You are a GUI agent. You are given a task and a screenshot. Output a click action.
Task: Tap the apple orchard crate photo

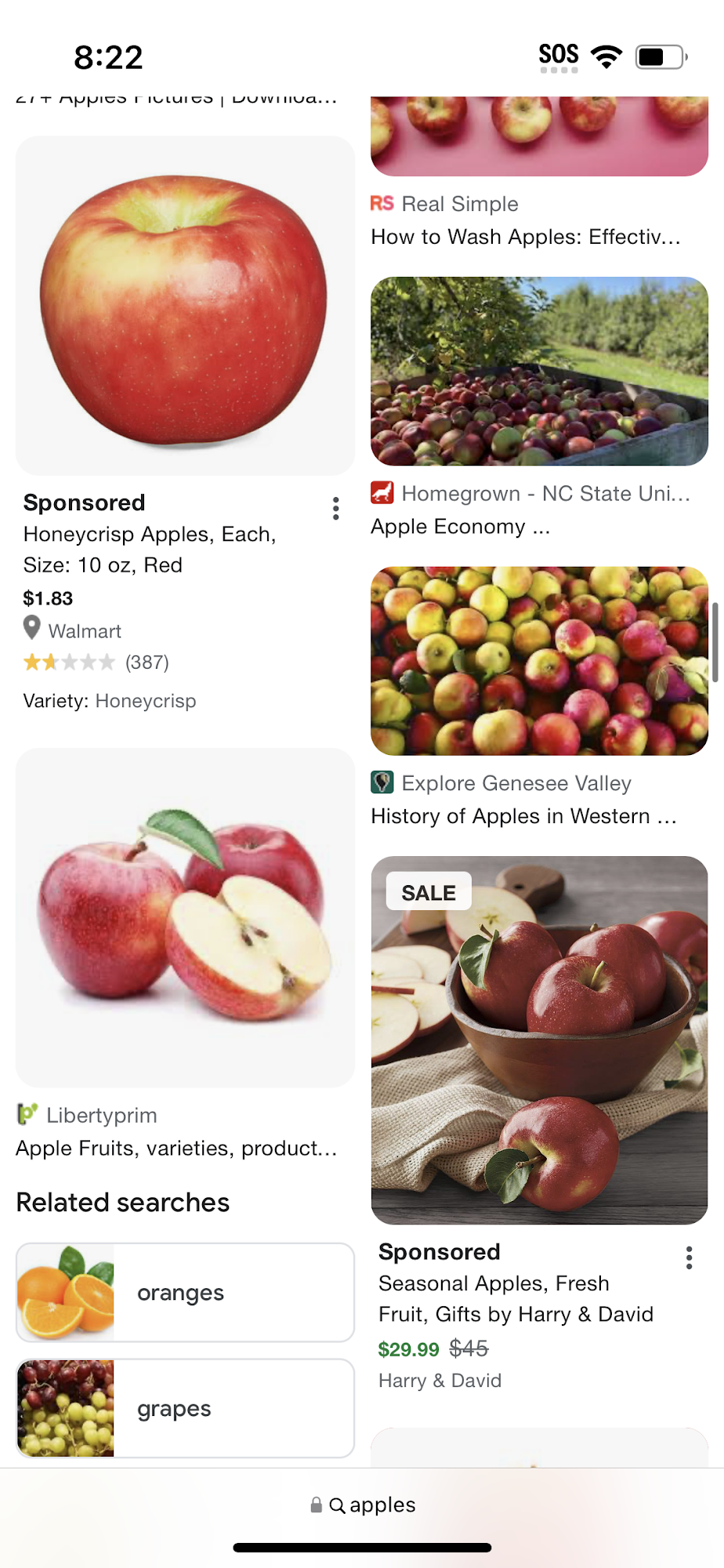tap(540, 371)
